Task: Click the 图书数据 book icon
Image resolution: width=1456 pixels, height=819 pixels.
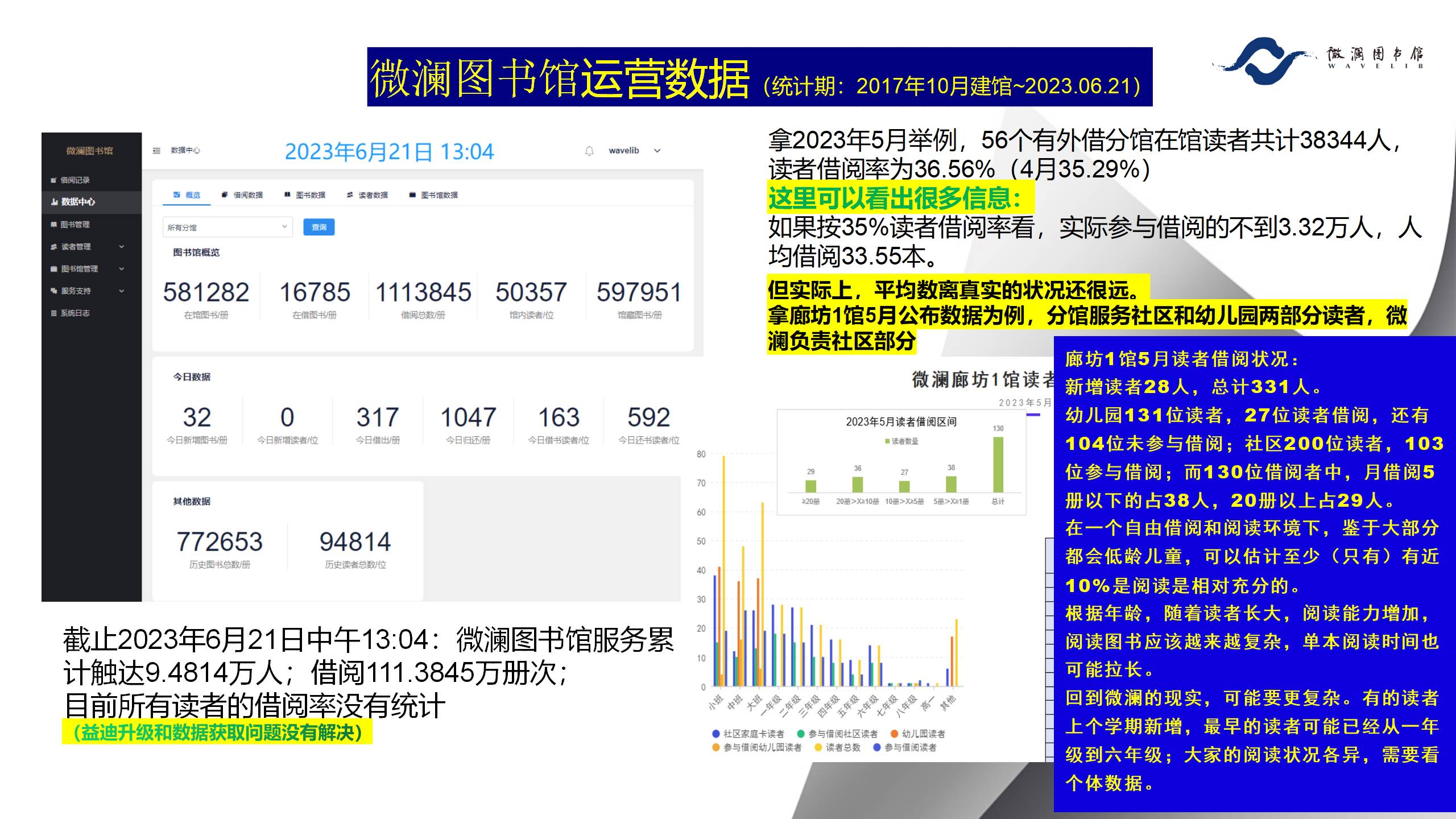Action: [x=288, y=195]
